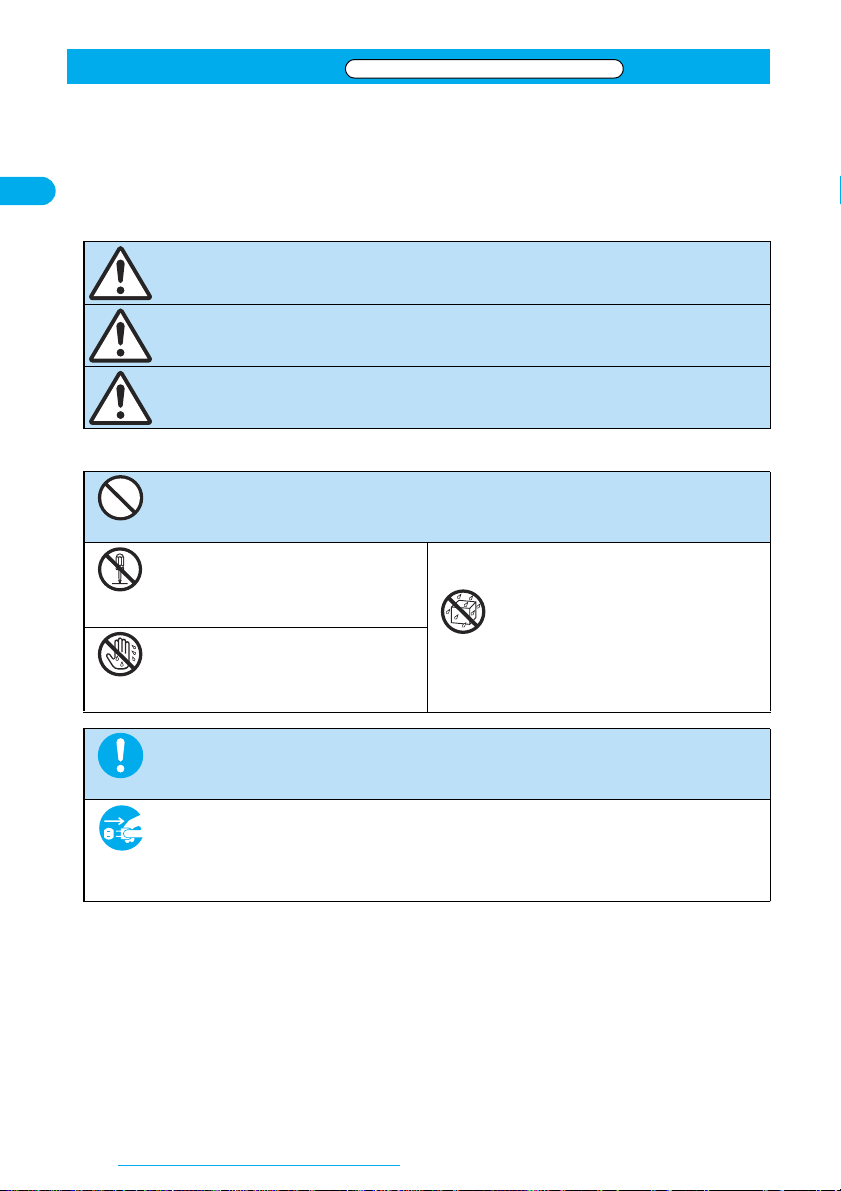Click the plain prohibition circle-slash icon

(x=121, y=498)
